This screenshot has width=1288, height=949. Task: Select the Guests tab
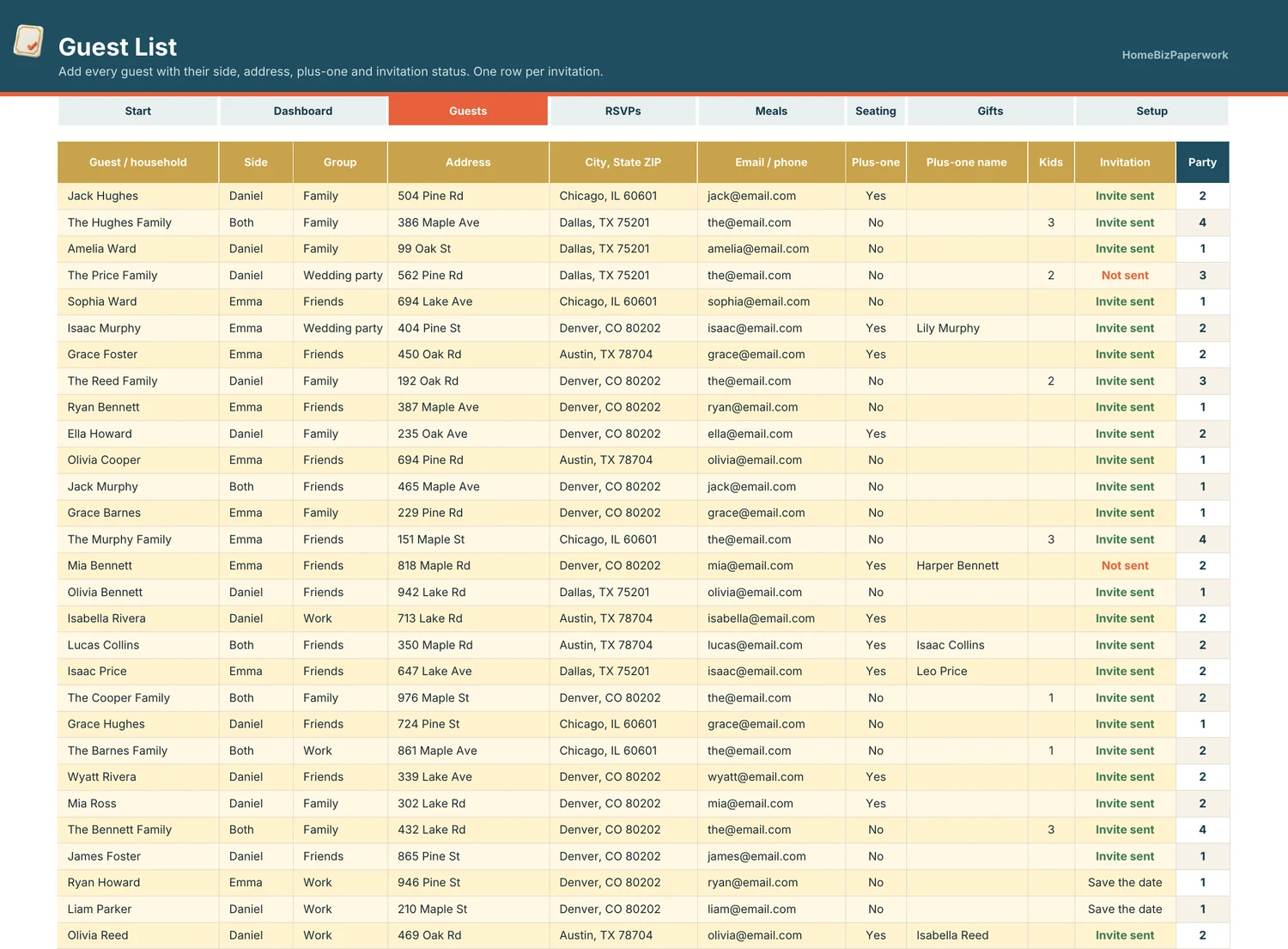coord(468,111)
